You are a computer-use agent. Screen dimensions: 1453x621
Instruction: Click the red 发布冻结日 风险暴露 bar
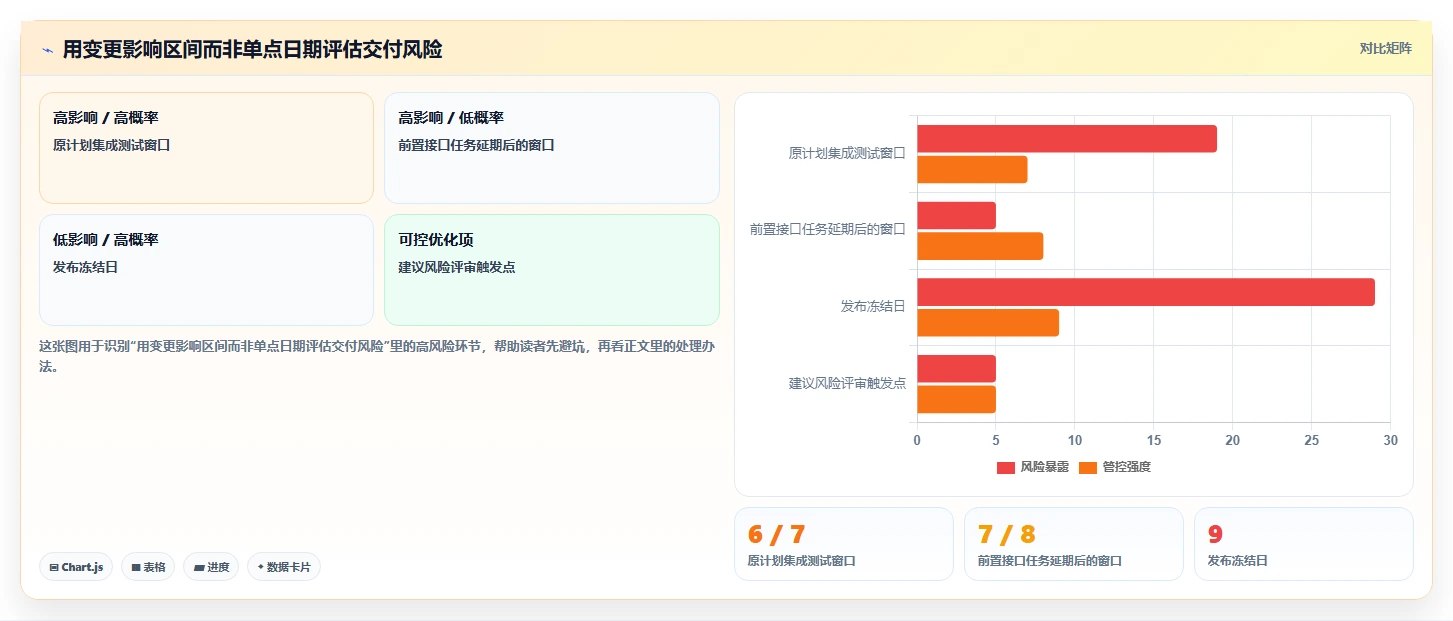click(x=1146, y=292)
